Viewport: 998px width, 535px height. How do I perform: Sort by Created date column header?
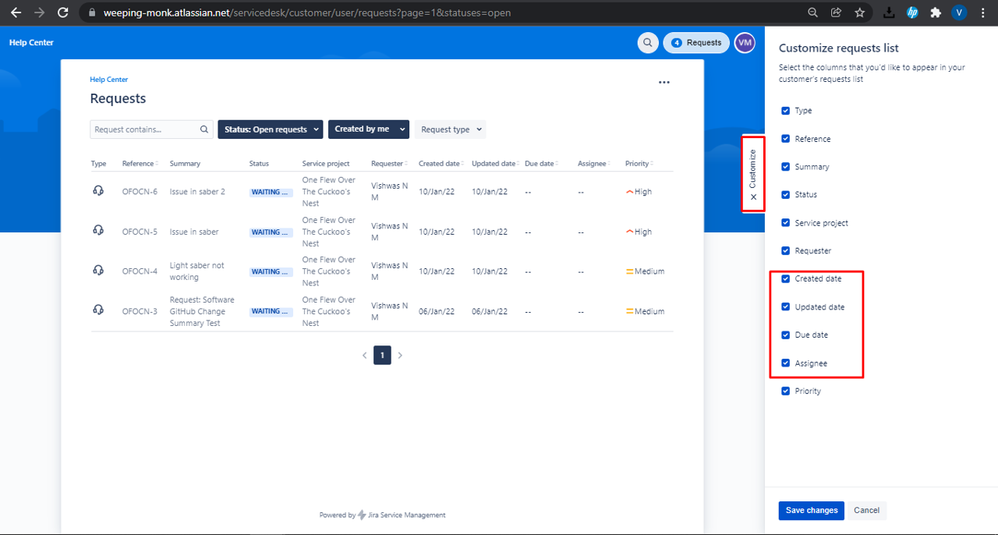(441, 163)
